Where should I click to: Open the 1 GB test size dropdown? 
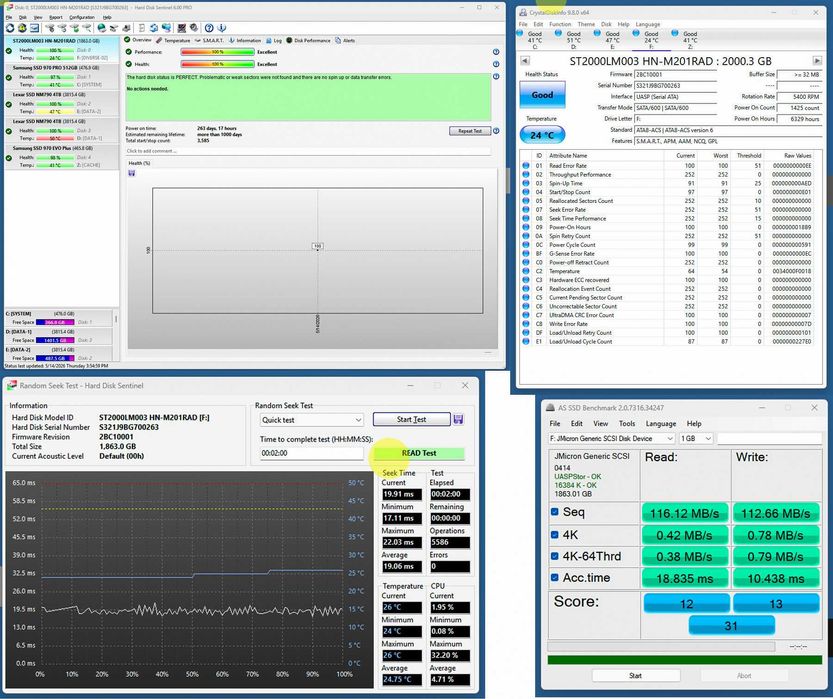tap(696, 438)
